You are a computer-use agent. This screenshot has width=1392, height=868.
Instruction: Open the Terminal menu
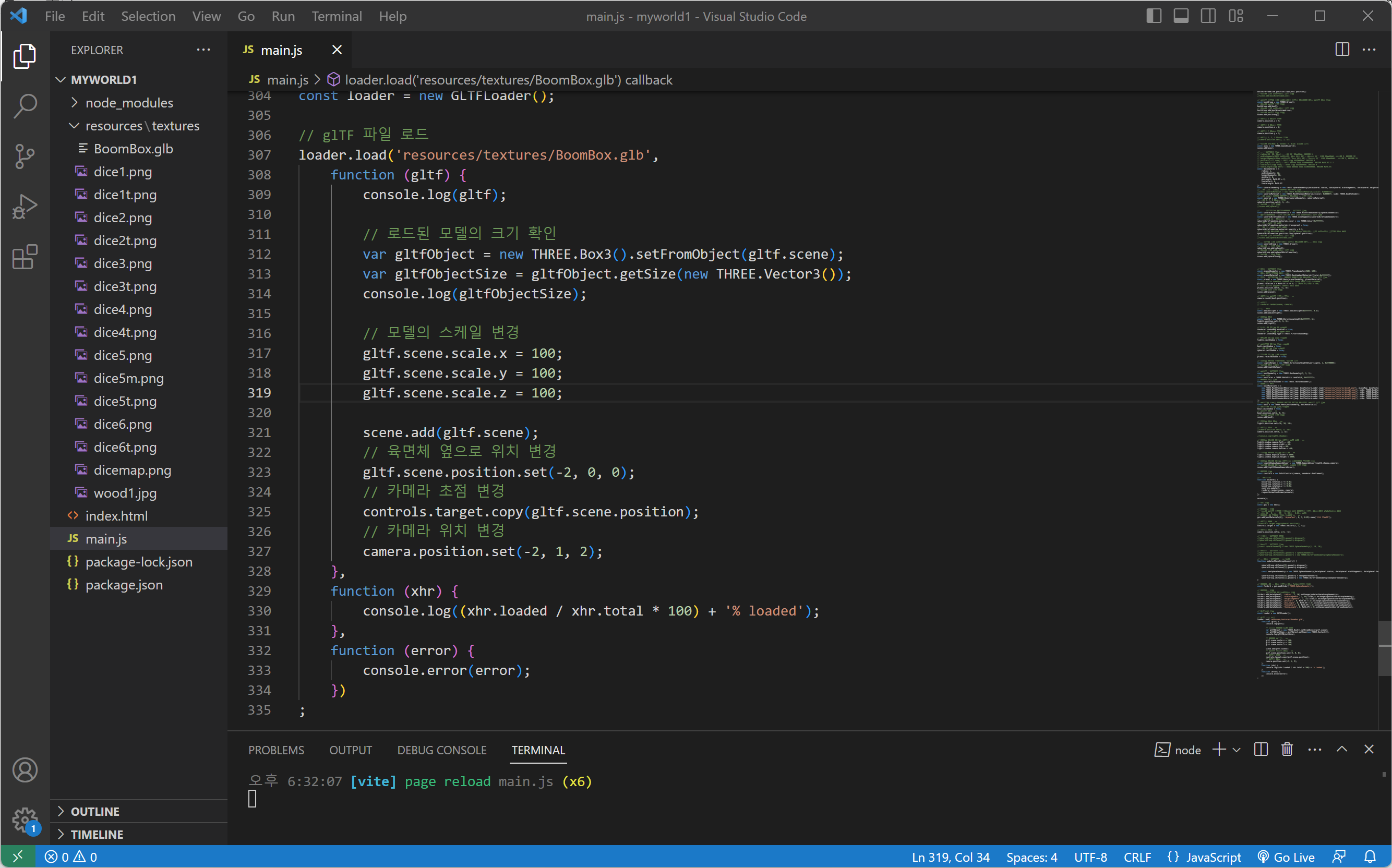(337, 16)
